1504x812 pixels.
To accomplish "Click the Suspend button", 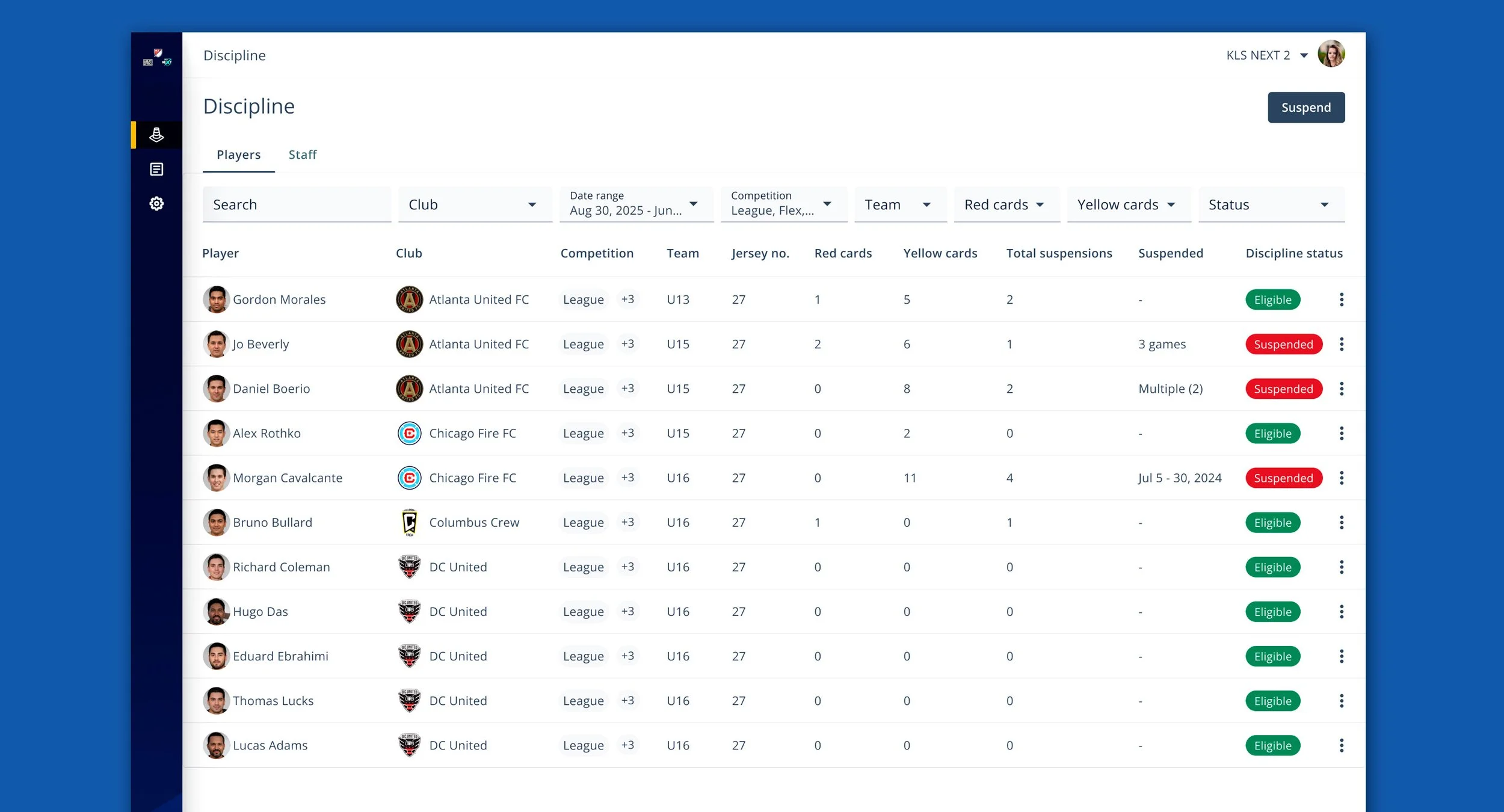I will [1305, 108].
